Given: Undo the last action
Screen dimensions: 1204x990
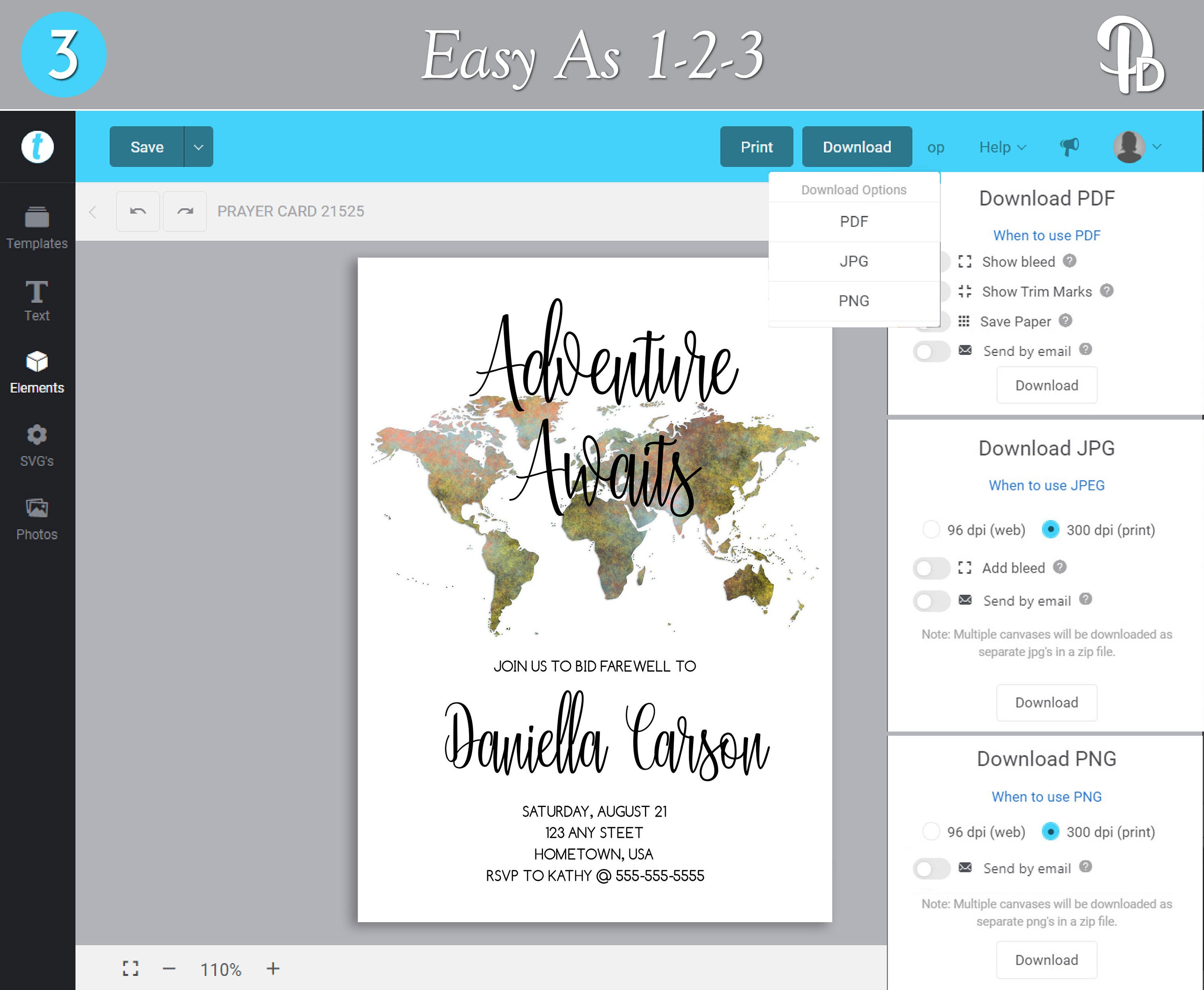Looking at the screenshot, I should point(138,211).
